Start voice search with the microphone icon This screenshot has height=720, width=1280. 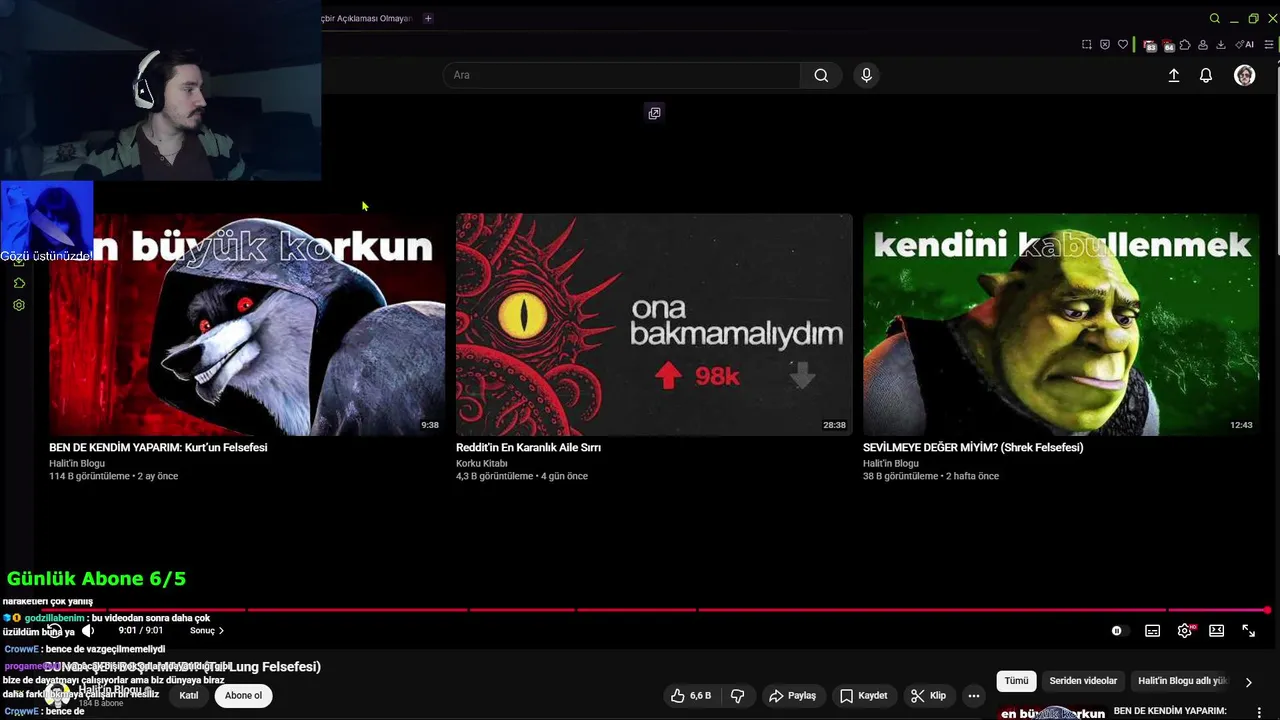point(866,75)
